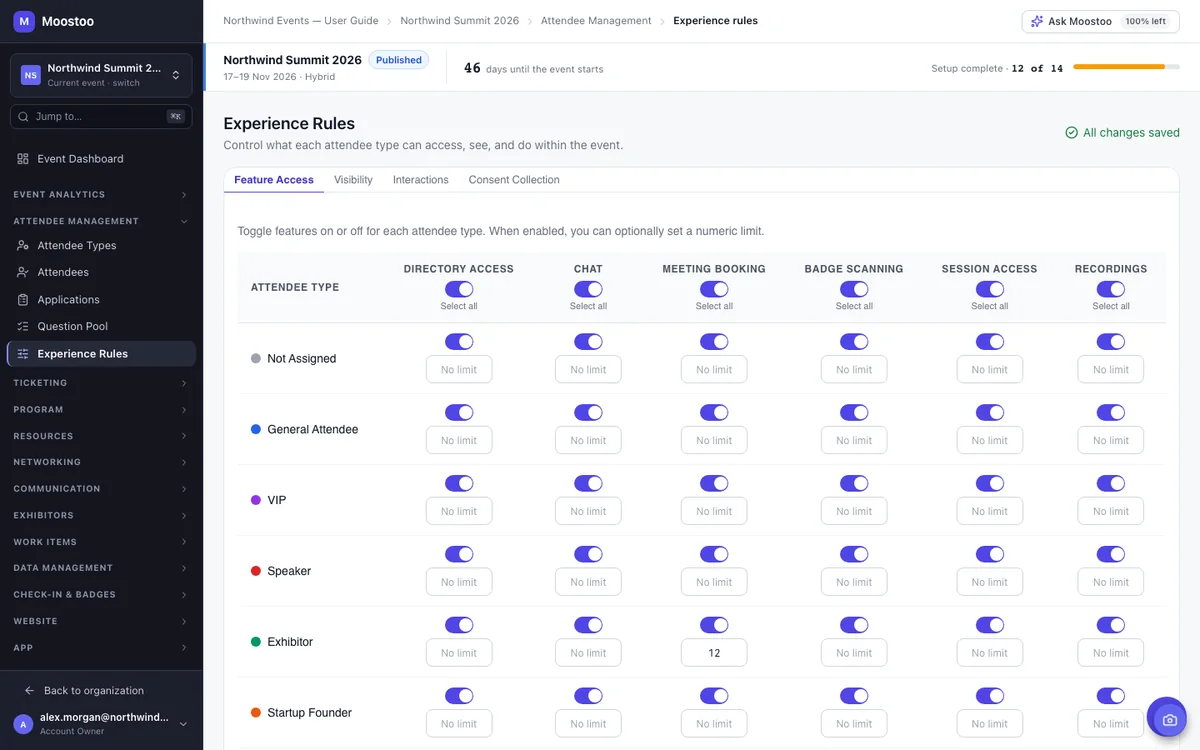Image resolution: width=1200 pixels, height=750 pixels.
Task: Switch to the Feature Access tab
Action: pyautogui.click(x=274, y=180)
